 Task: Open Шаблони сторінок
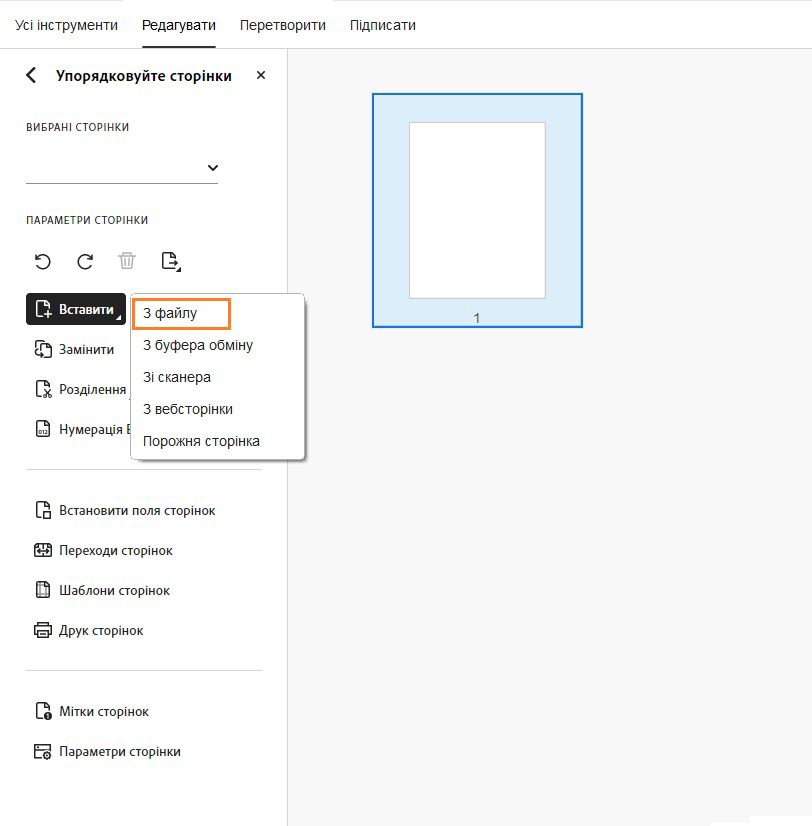pos(102,591)
